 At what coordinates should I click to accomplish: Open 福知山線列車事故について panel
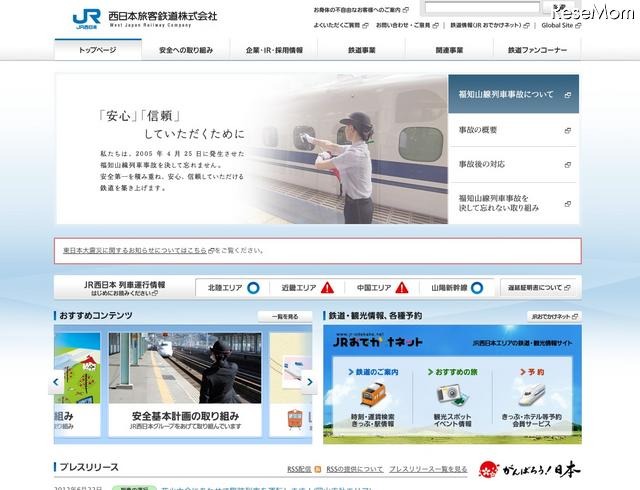513,94
